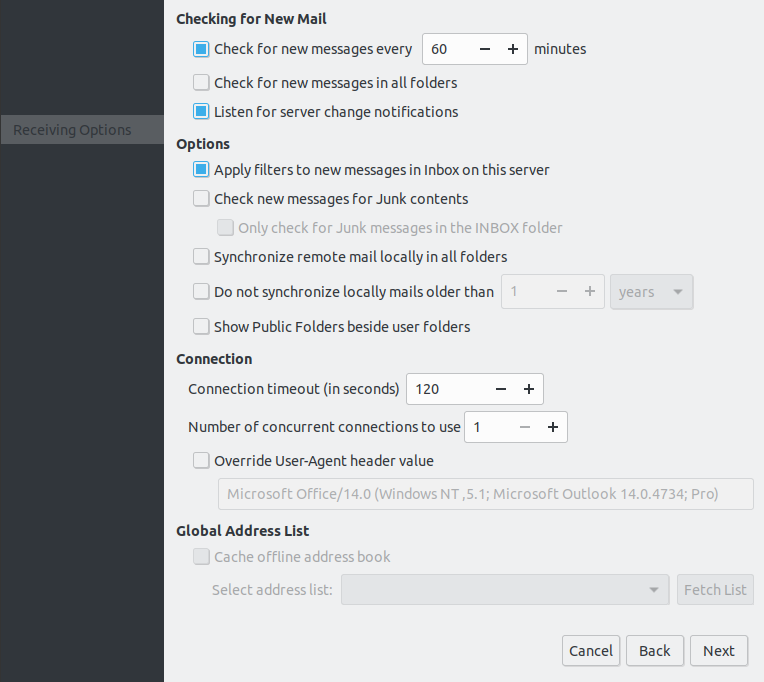Uncheck 'Apply filters to new messages in Inbox'

pos(202,170)
